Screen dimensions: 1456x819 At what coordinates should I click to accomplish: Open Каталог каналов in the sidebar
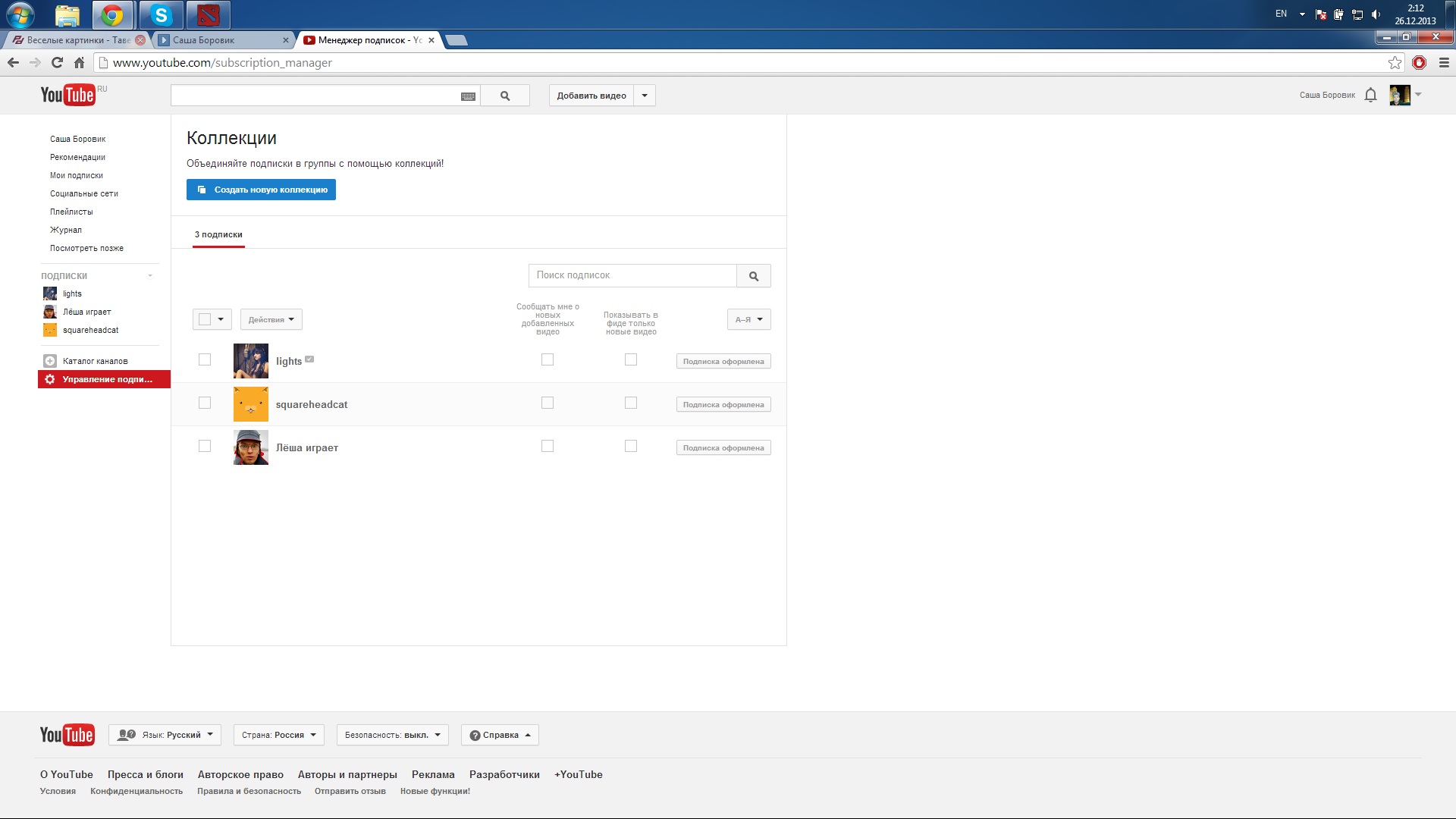95,361
